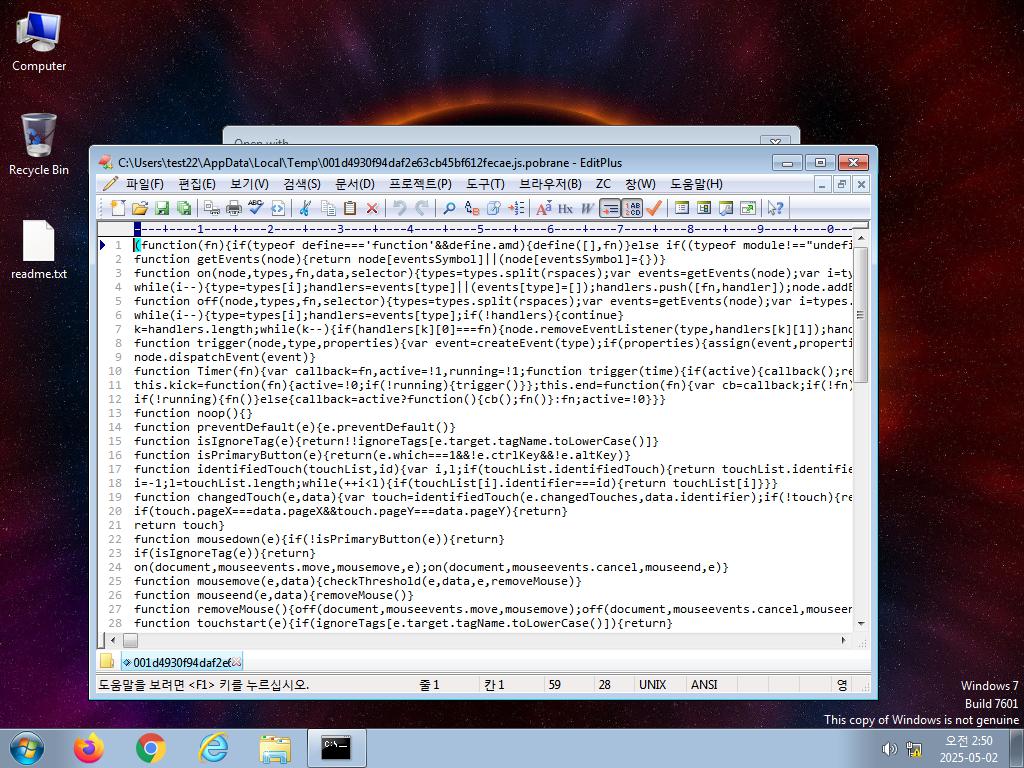1024x768 pixels.
Task: Click the Copy toolbar icon
Action: (x=328, y=208)
